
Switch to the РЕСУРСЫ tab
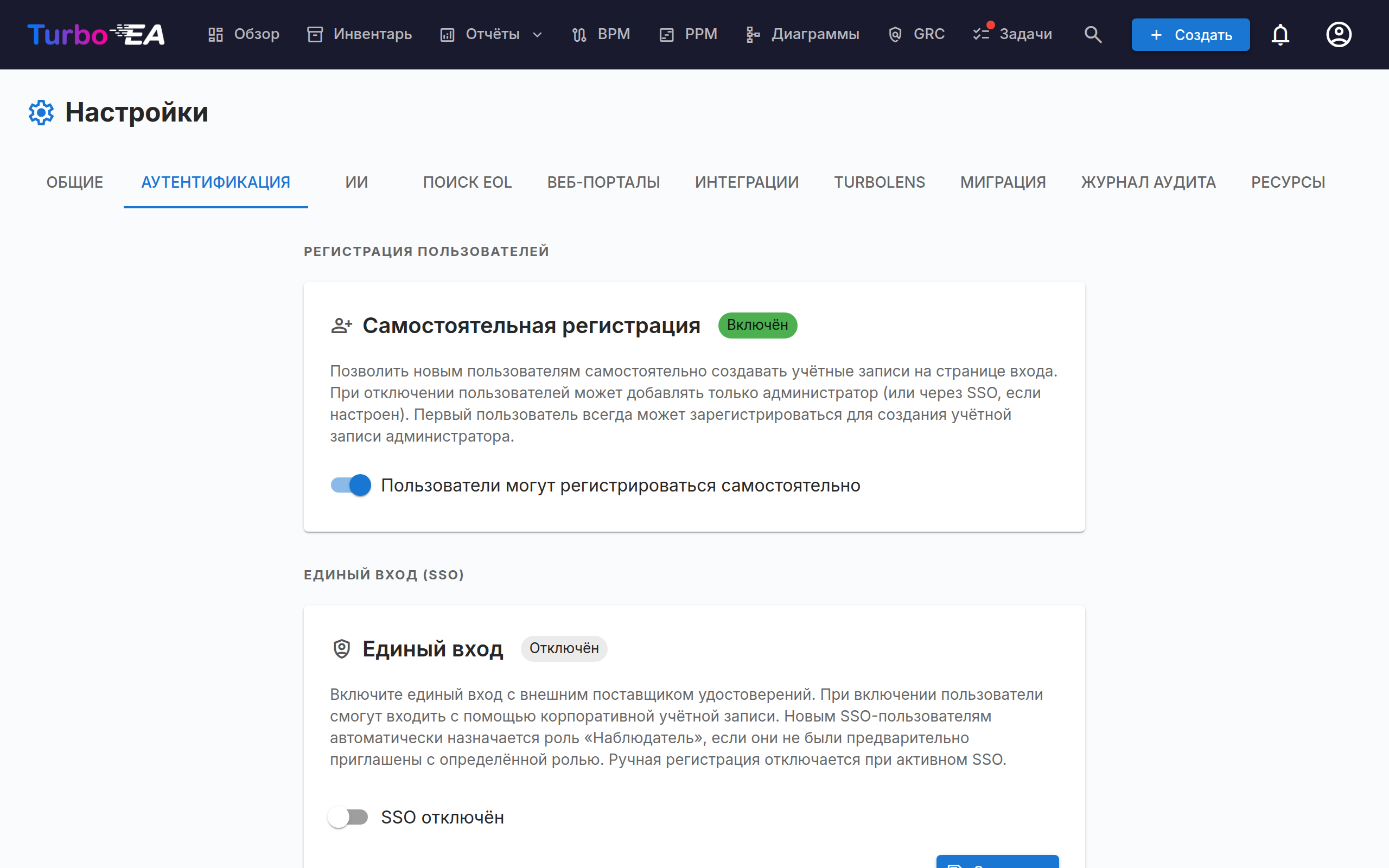1288,183
